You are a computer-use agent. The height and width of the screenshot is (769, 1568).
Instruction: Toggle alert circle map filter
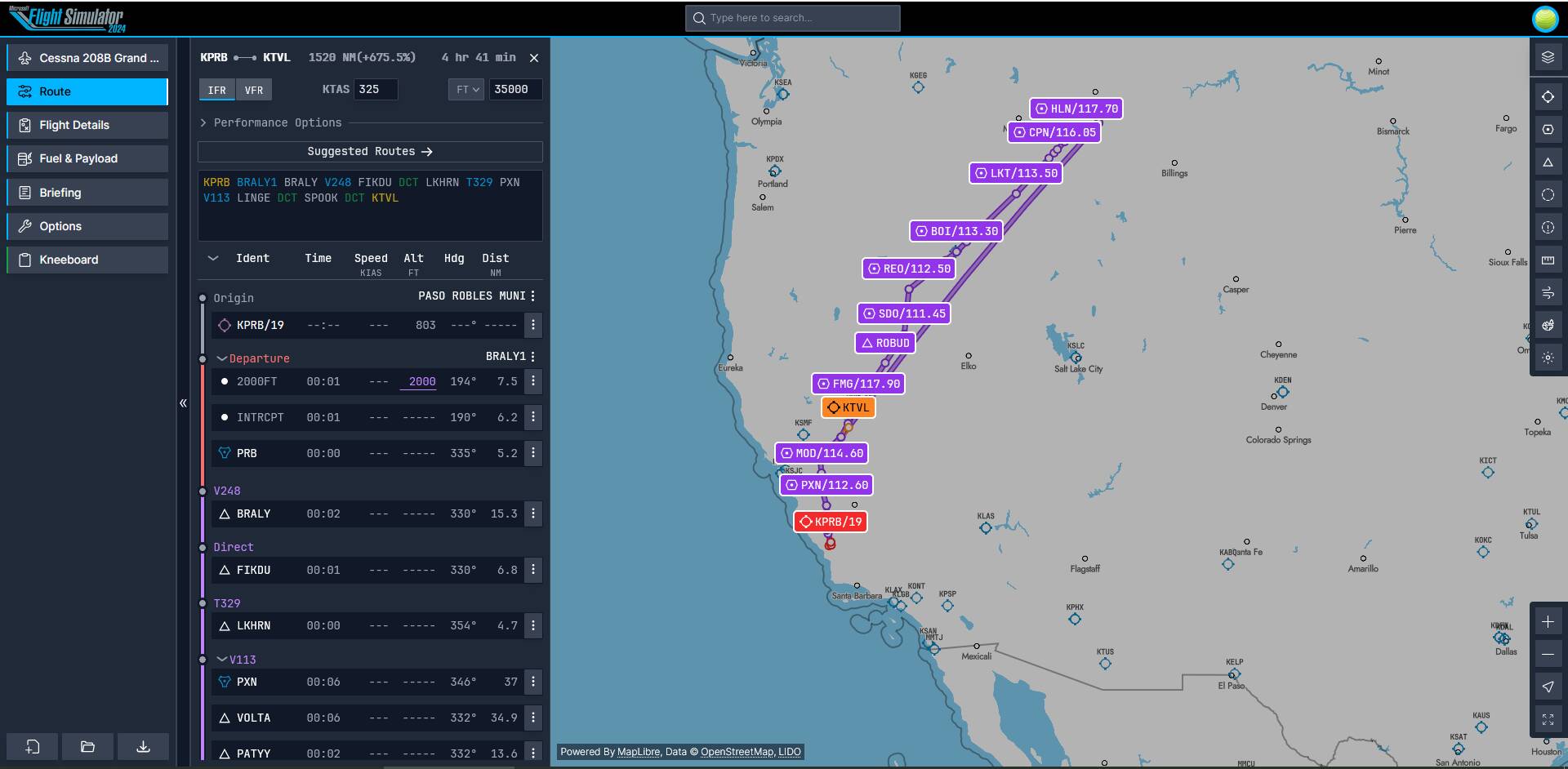coord(1548,228)
